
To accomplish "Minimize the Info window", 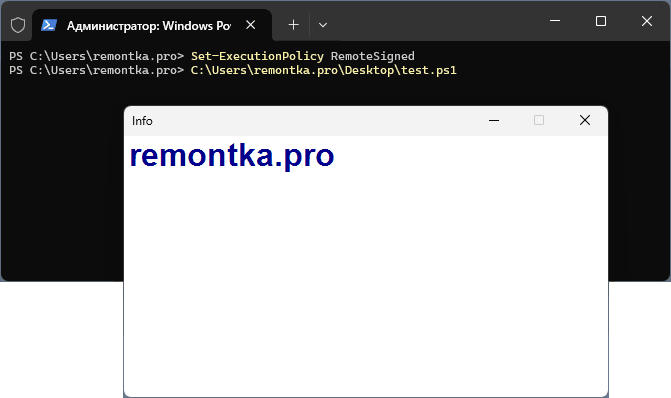I will (494, 121).
